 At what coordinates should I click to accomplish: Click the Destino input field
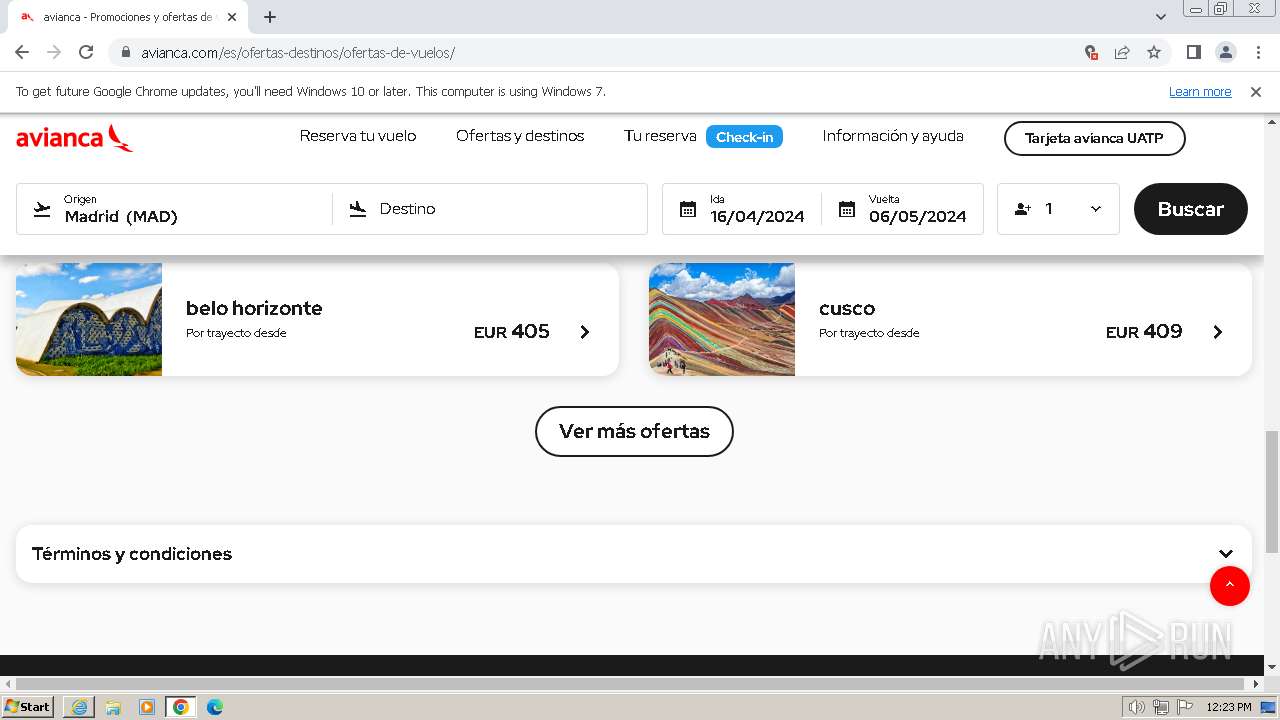[490, 209]
